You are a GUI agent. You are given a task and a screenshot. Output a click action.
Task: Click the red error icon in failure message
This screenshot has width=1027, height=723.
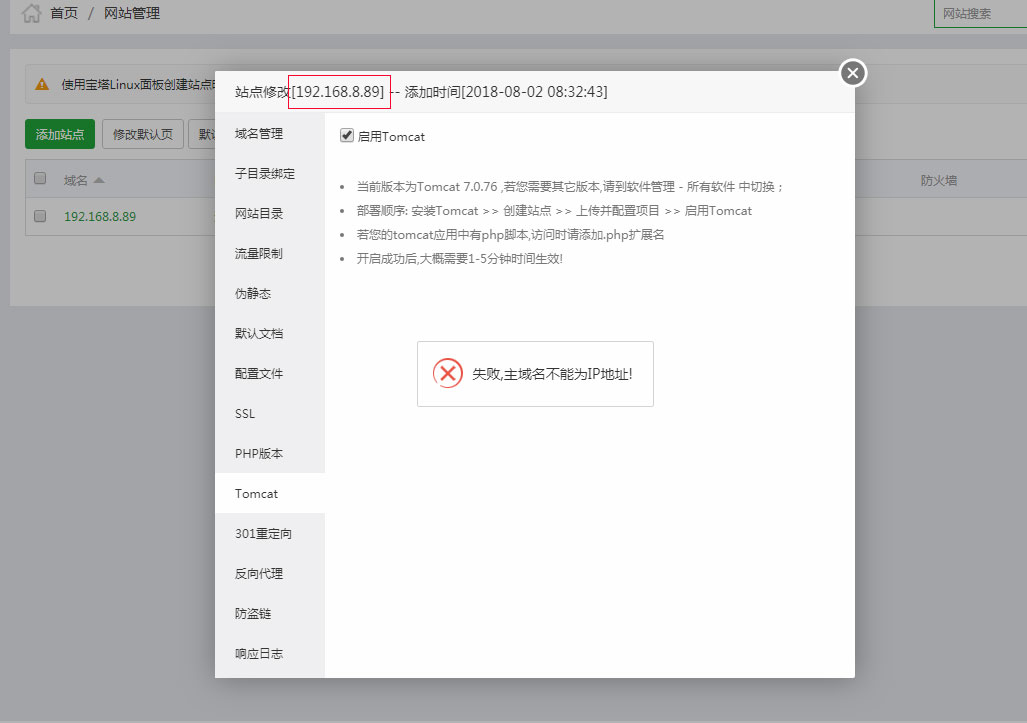[x=447, y=373]
